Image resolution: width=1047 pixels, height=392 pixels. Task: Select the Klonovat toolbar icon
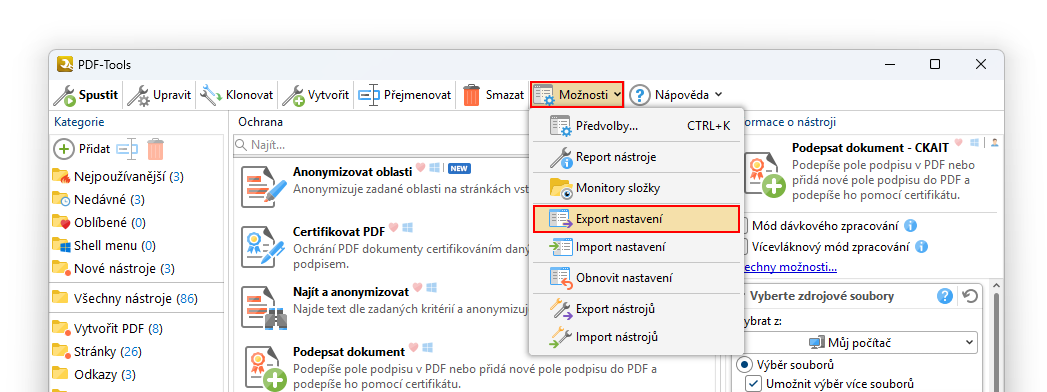[211, 95]
